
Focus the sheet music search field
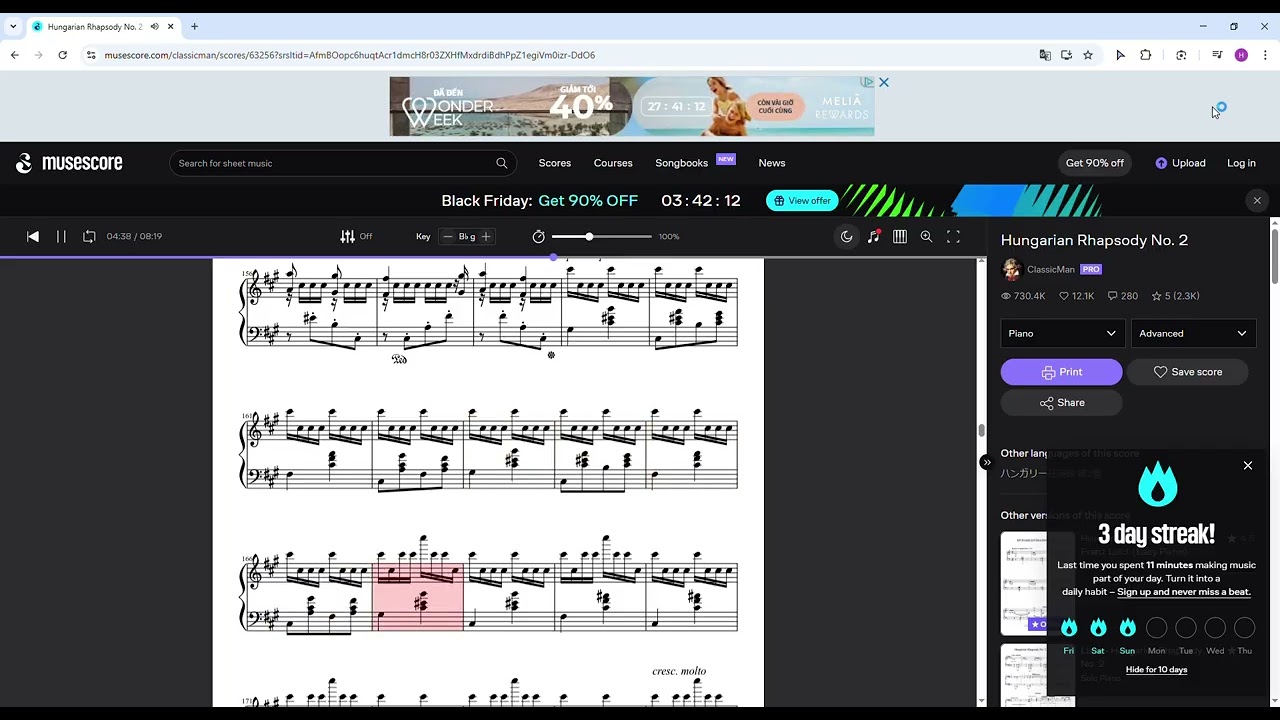click(342, 163)
